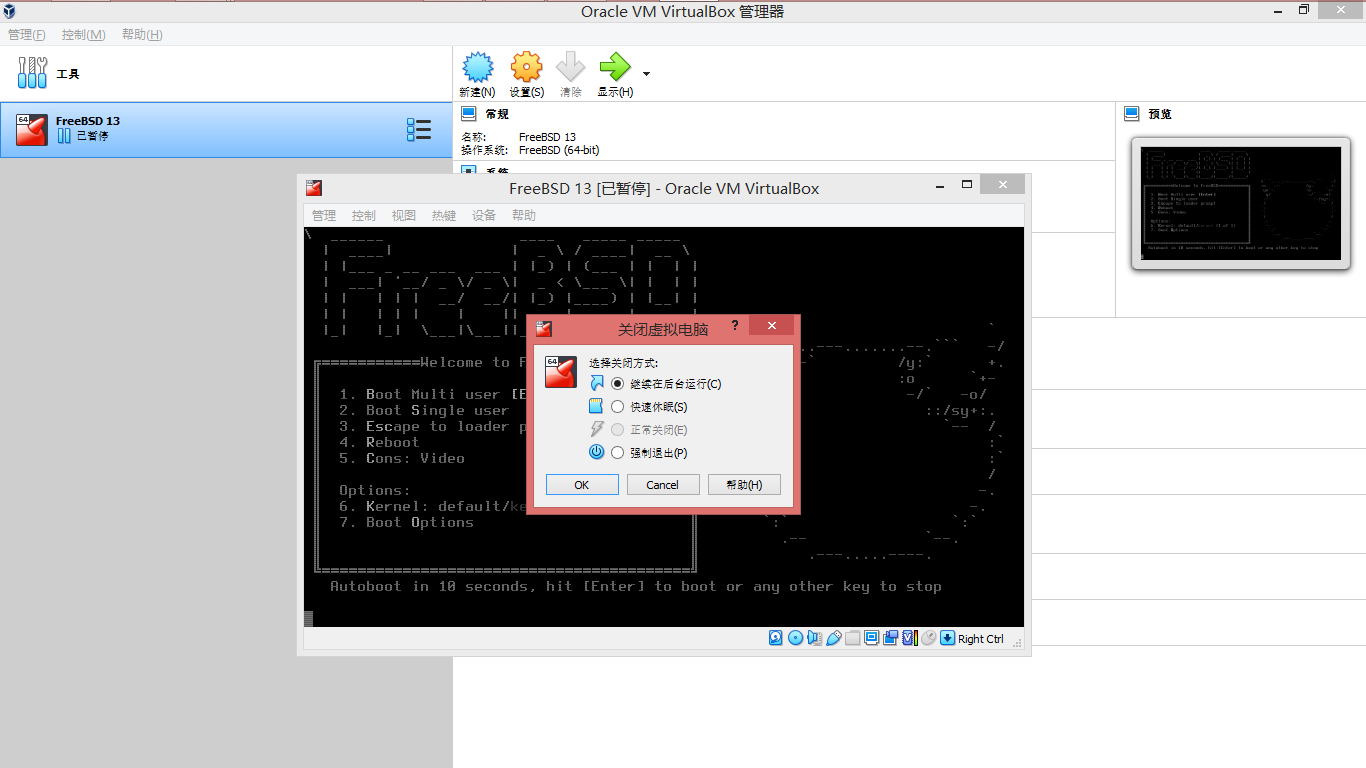
Task: Open 控制 menu in FreeBSD VM window
Action: (364, 215)
